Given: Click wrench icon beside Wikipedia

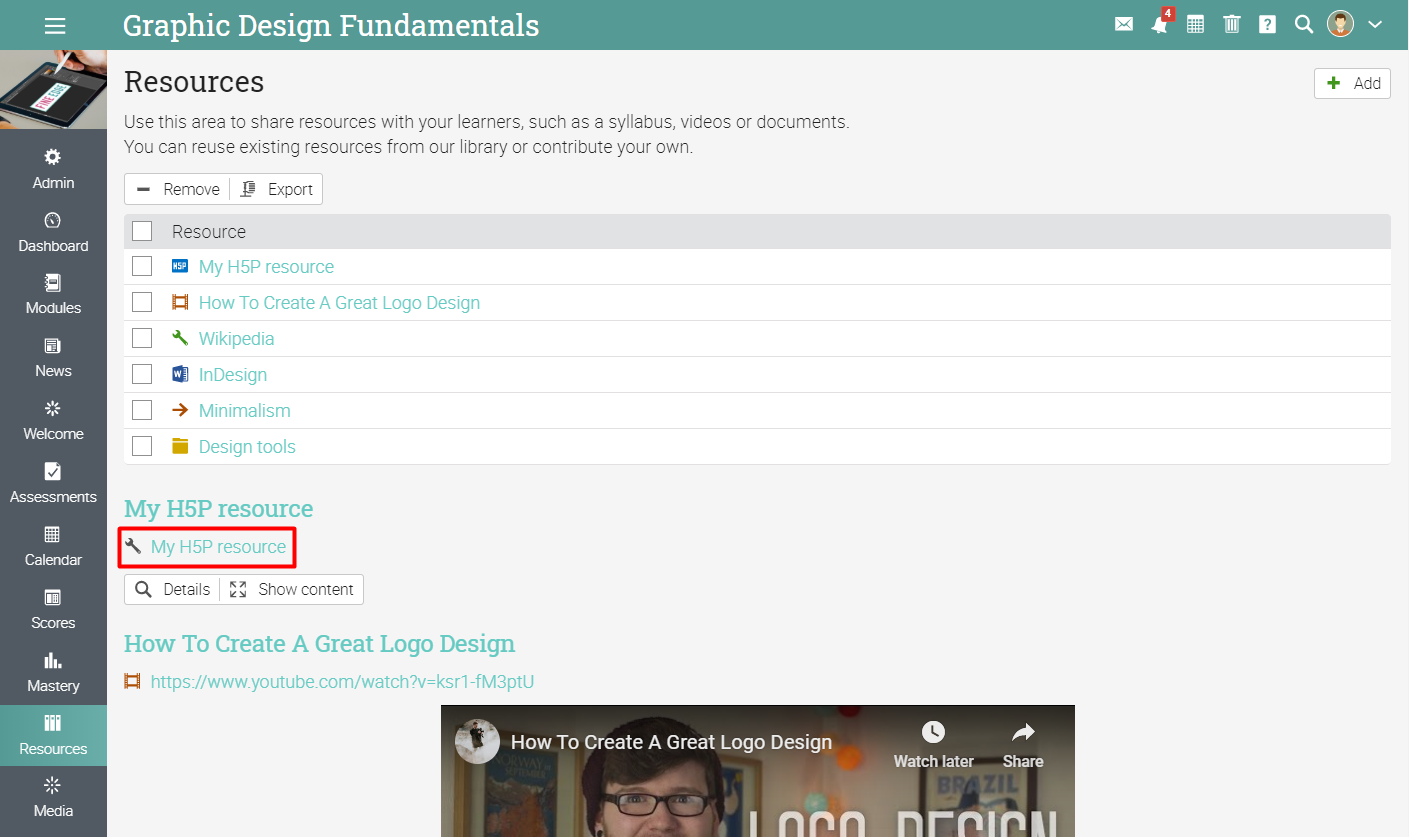Looking at the screenshot, I should pos(180,338).
